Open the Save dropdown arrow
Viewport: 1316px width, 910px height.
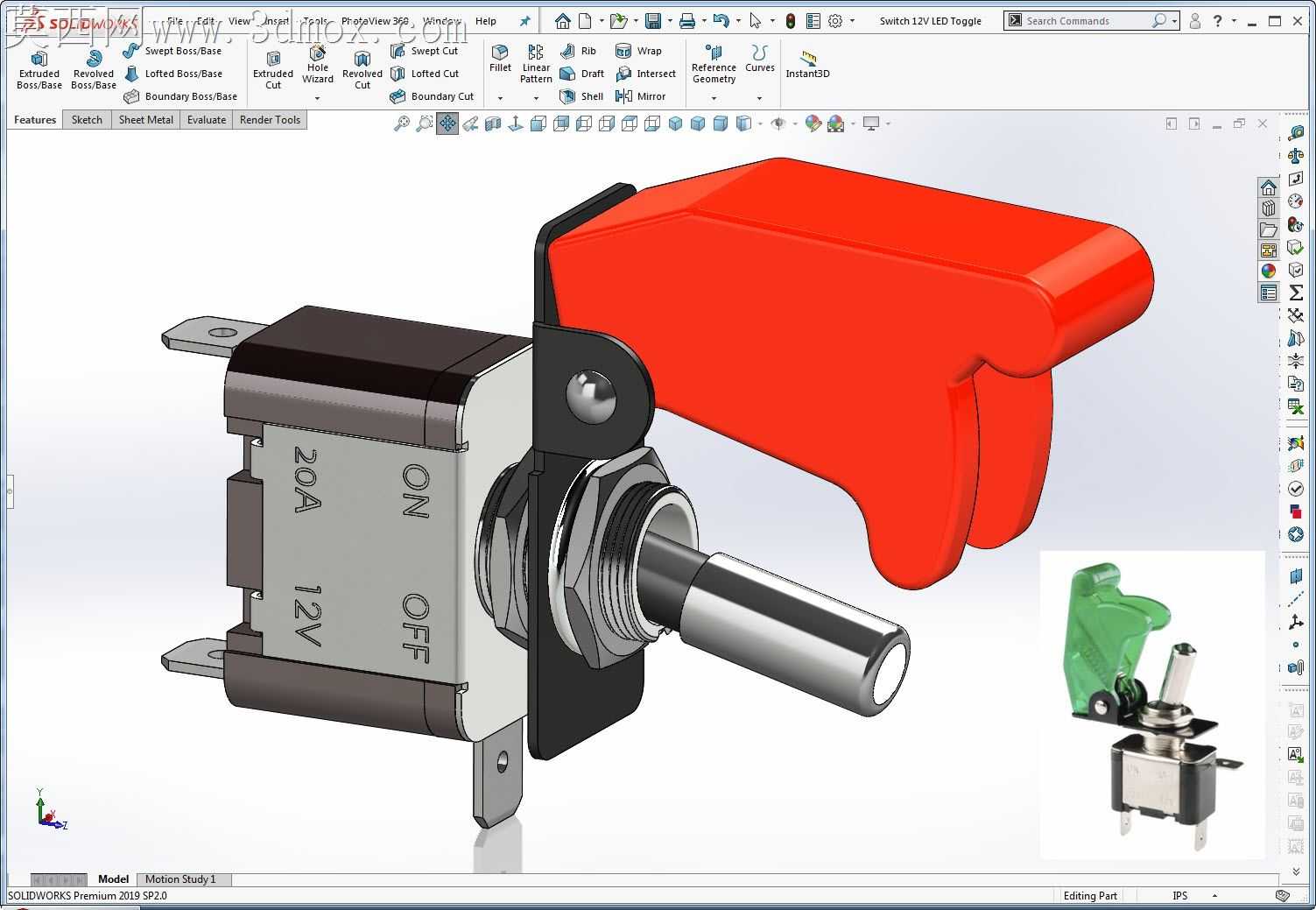tap(670, 21)
